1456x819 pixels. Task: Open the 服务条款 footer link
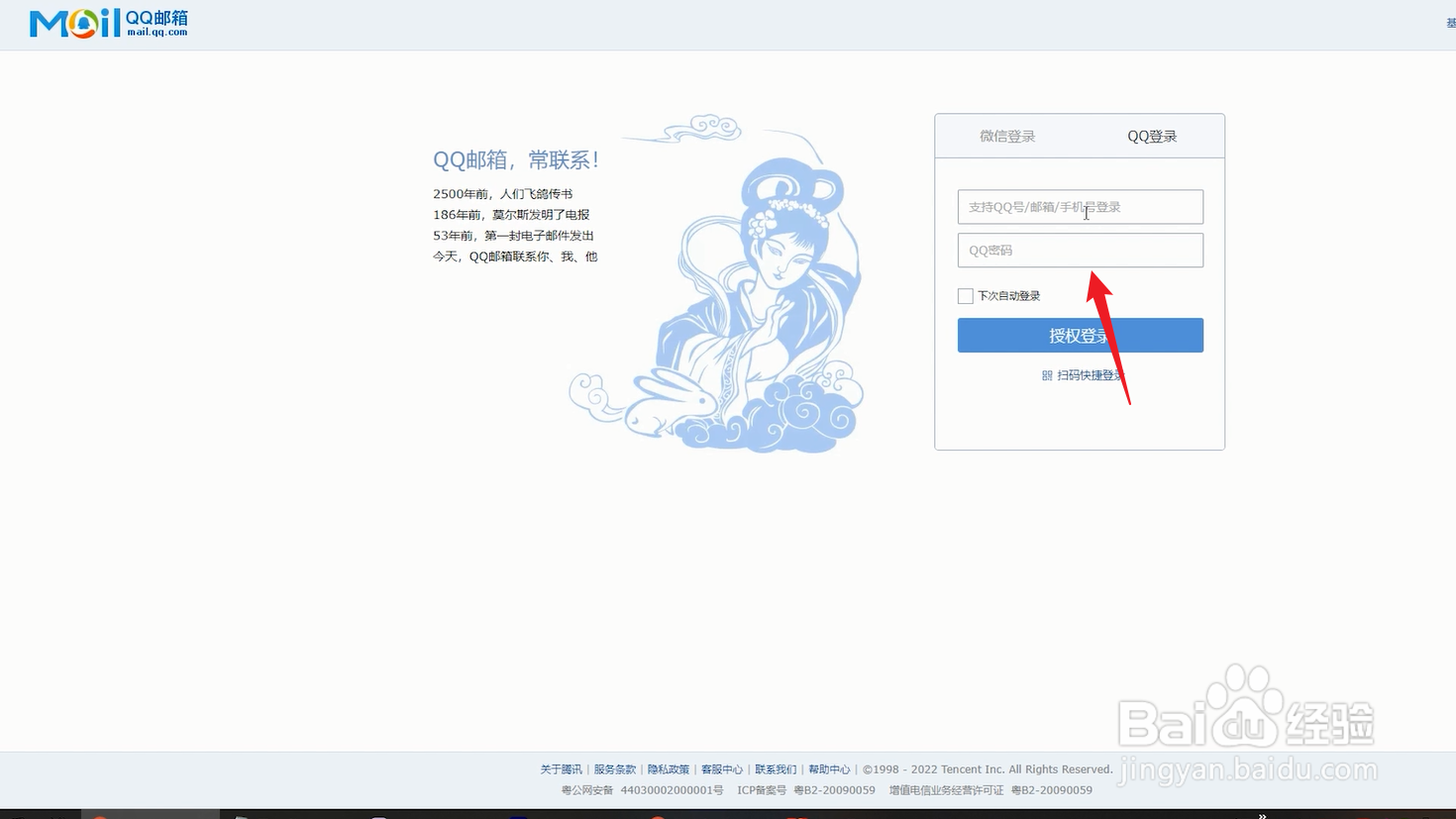pyautogui.click(x=615, y=769)
